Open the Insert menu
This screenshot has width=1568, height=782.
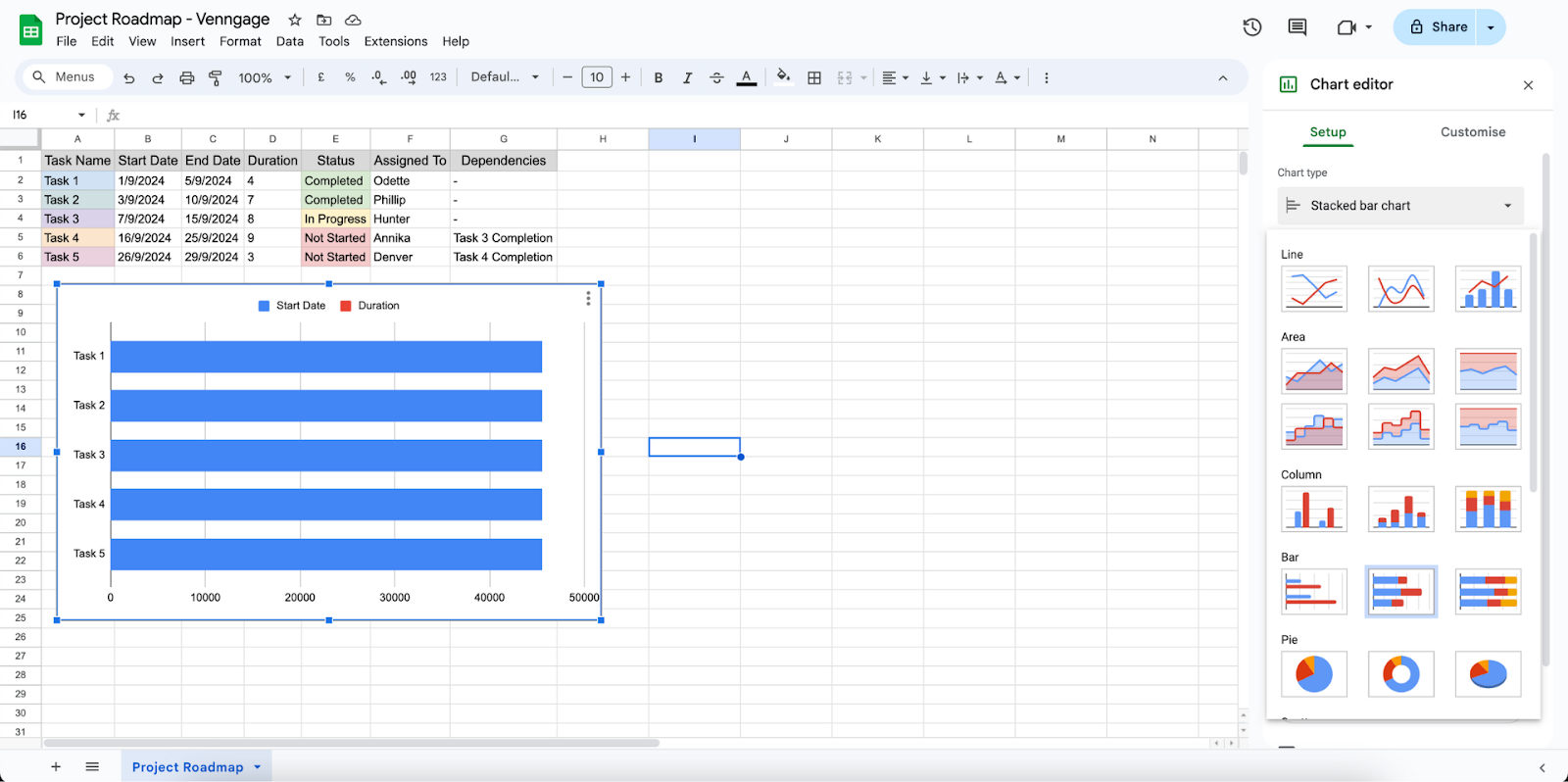[187, 41]
